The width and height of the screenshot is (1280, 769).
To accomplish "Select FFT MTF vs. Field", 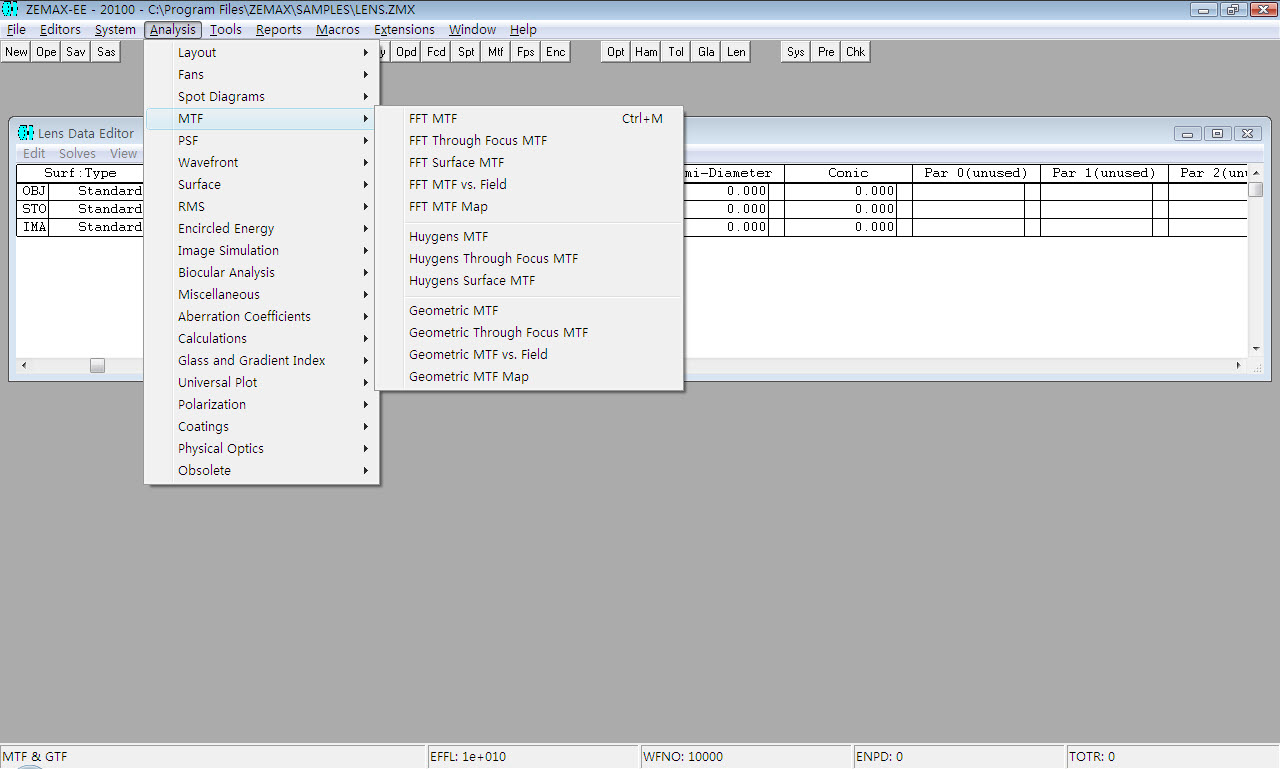I will 529,184.
